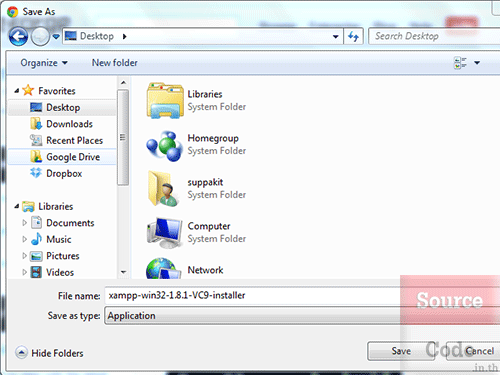Collapse folder pane with Hide Folders

click(49, 353)
